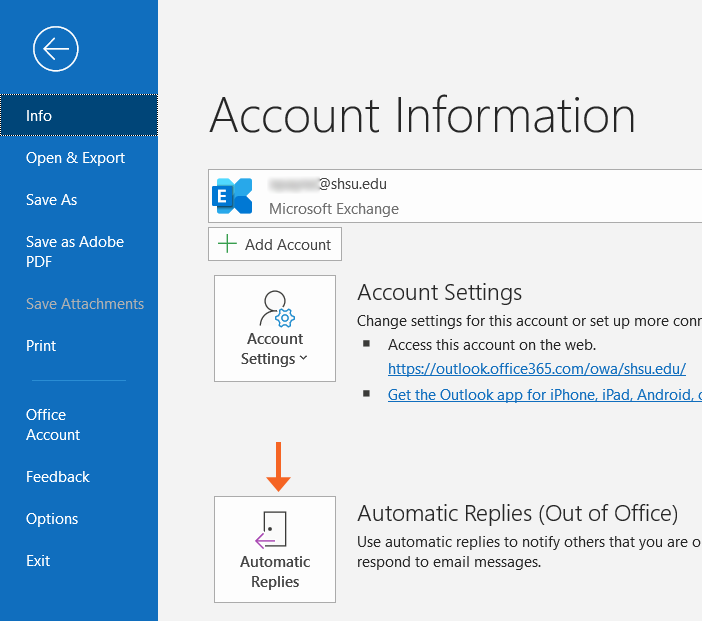Click the greyed-out Save Attachments entry

85,304
